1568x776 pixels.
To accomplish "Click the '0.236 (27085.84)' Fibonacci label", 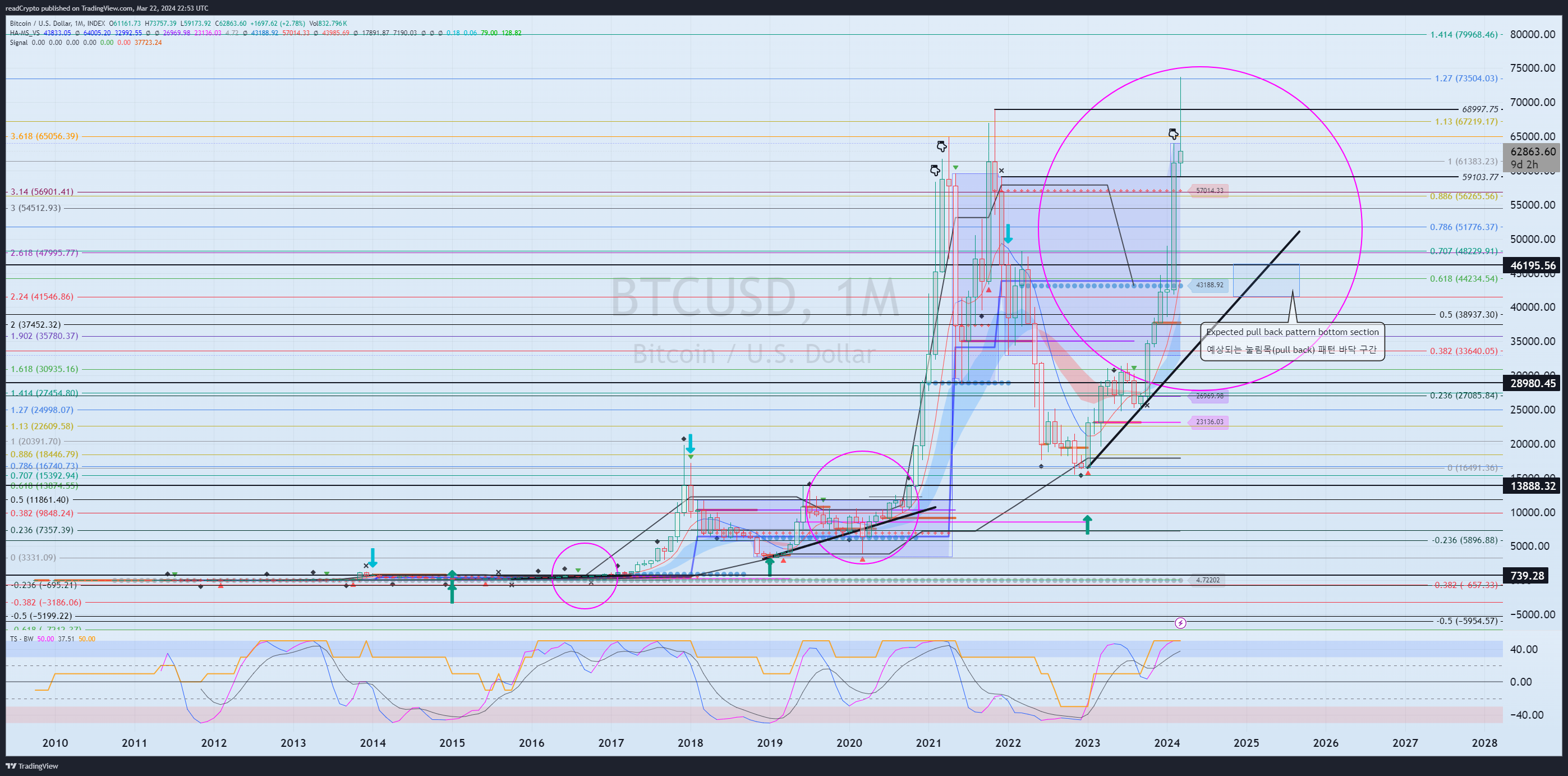I will [x=1463, y=396].
